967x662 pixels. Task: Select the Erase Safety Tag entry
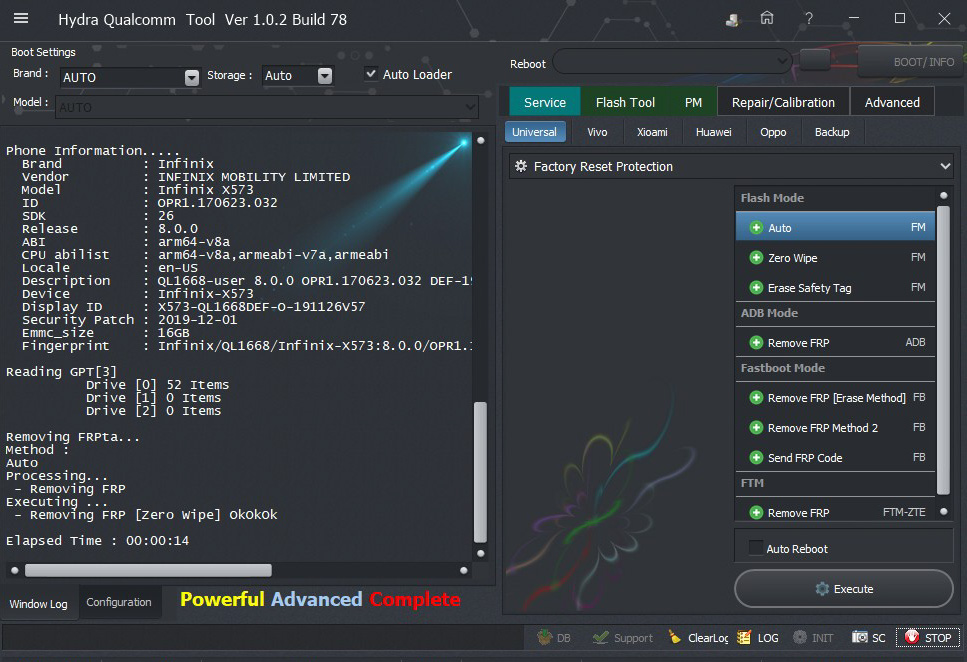pos(836,288)
